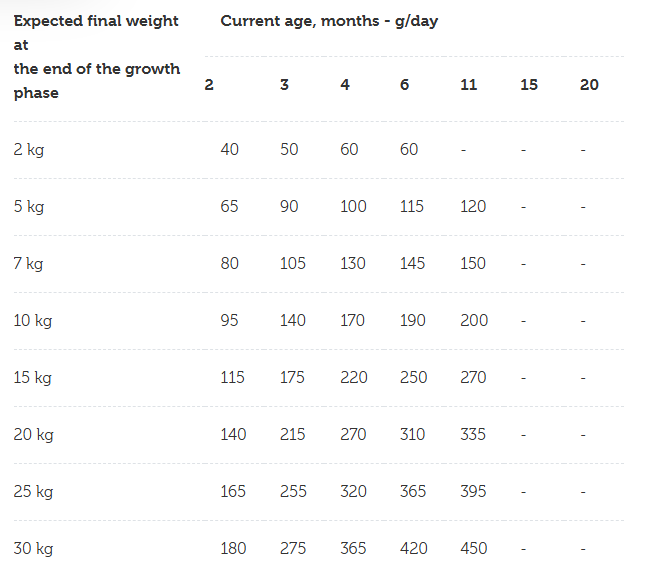
Task: Select the 130 value in 7 kg row
Action: 353,263
